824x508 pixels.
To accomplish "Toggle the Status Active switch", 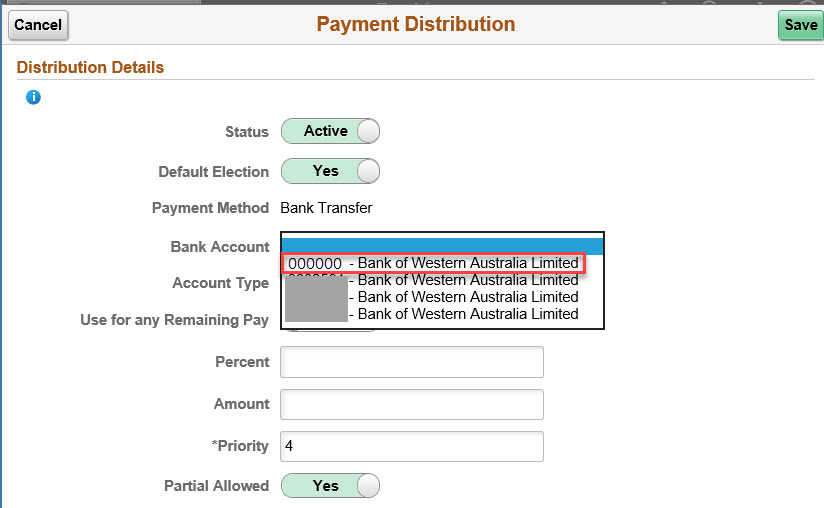I will (x=330, y=131).
